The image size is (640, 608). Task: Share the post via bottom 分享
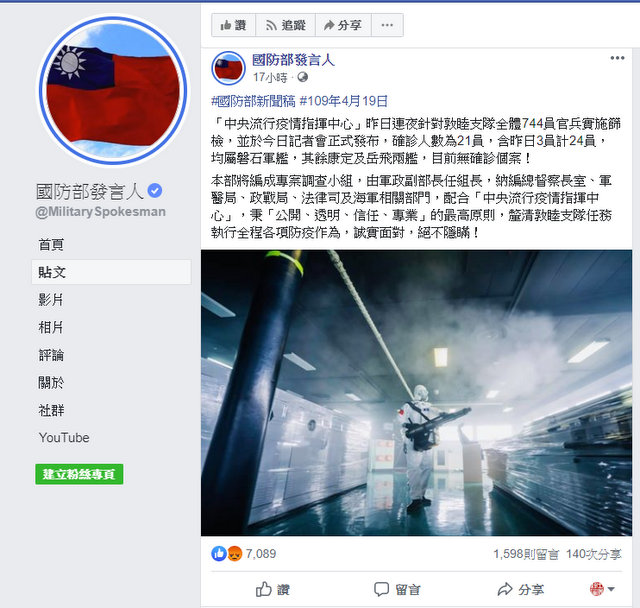[520, 589]
